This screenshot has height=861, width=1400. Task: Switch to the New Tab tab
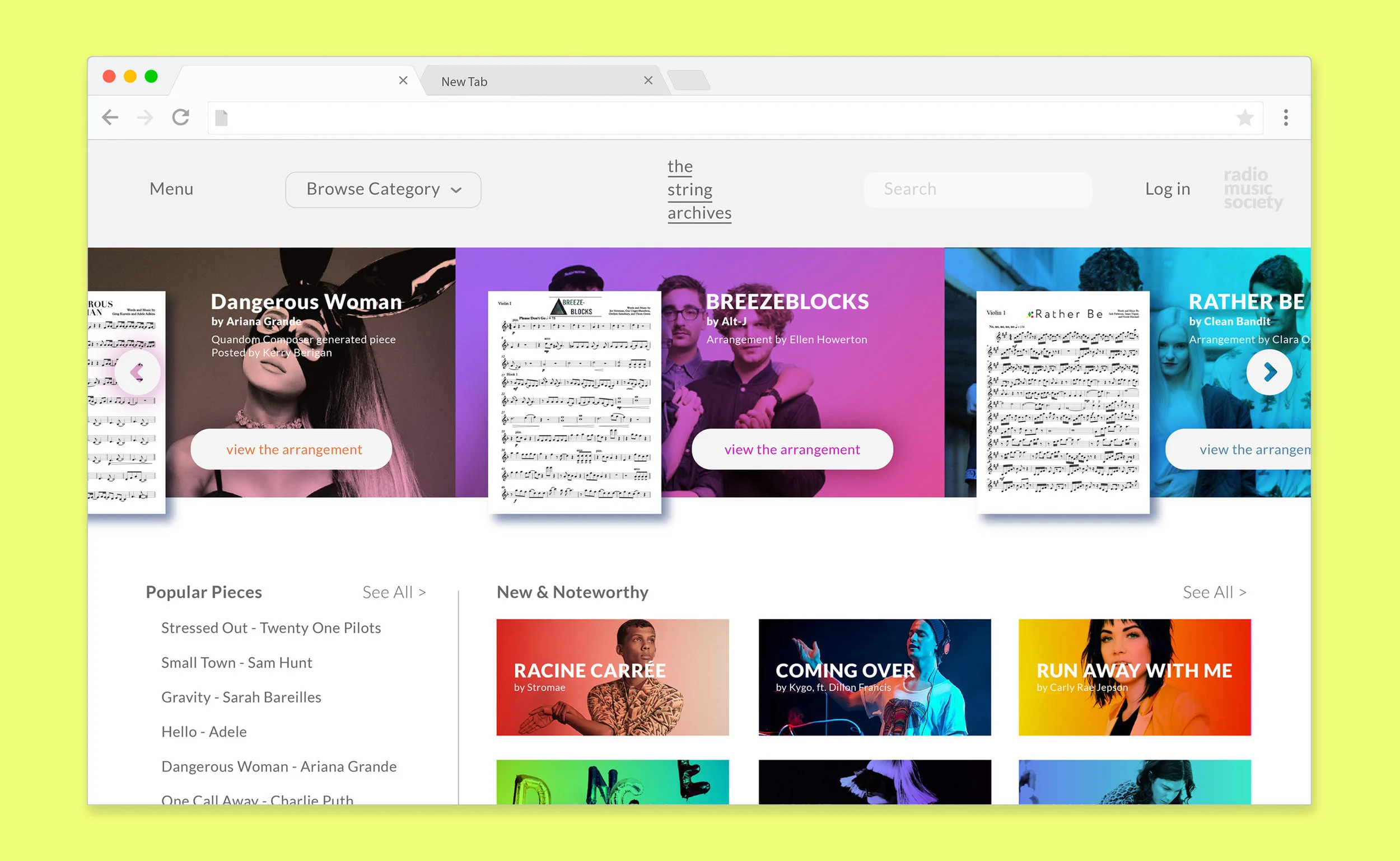544,81
